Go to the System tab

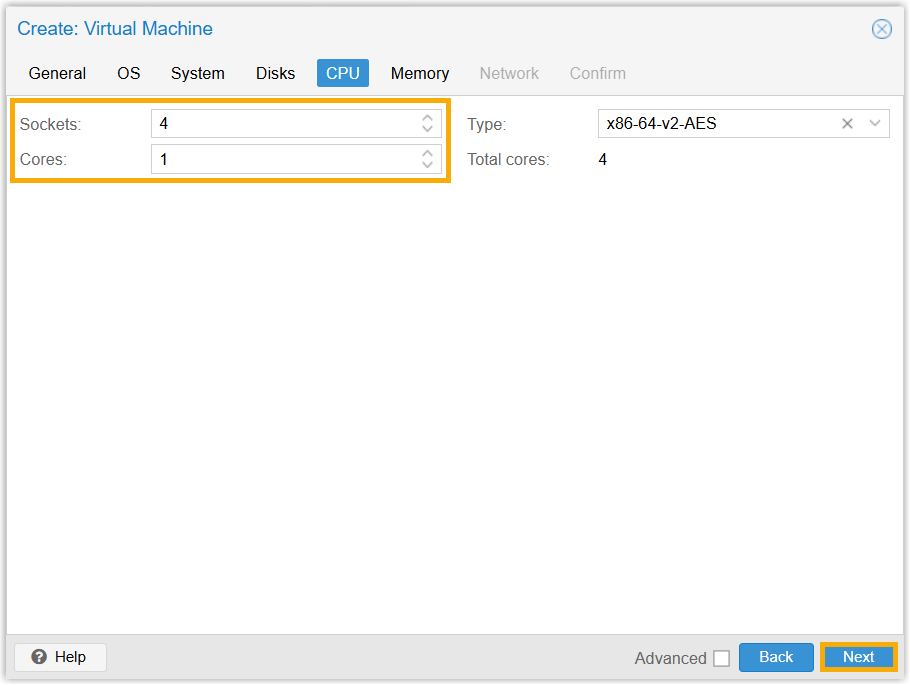(198, 73)
